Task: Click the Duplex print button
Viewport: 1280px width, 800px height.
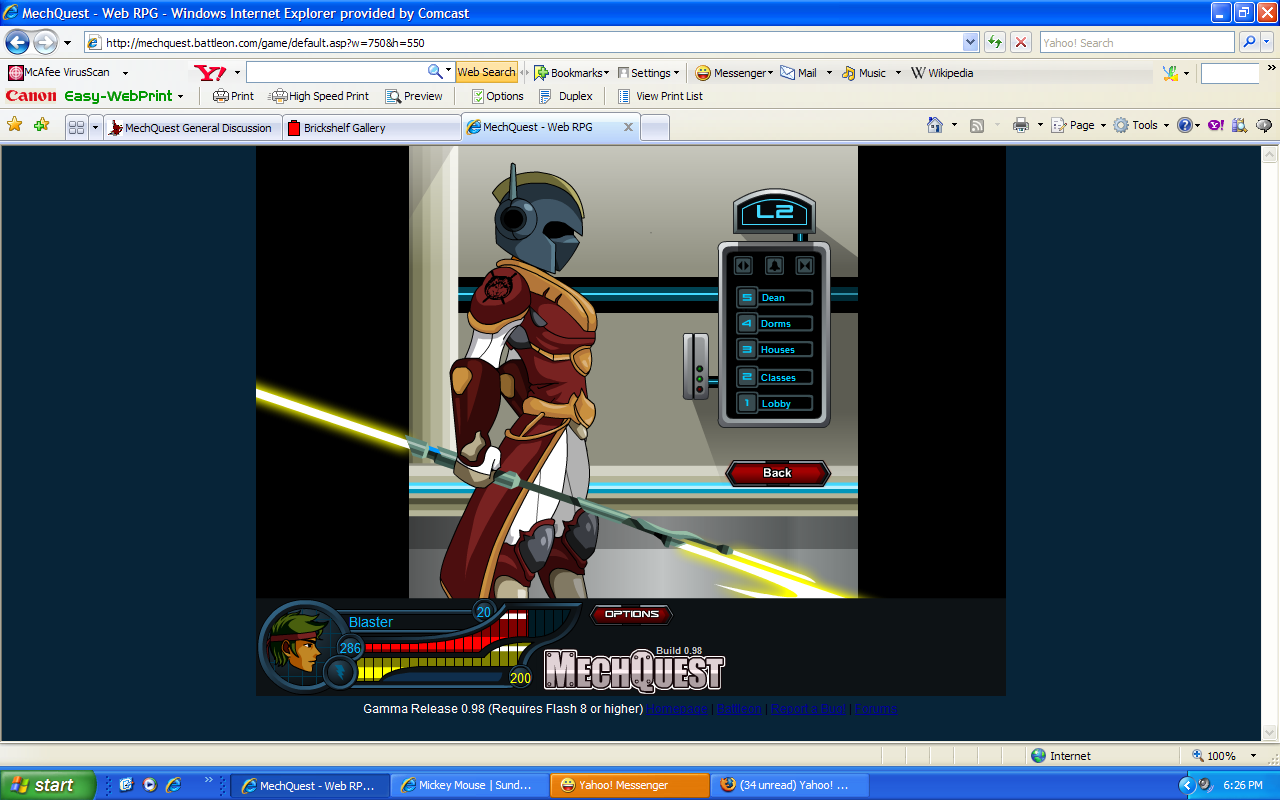Action: (x=566, y=96)
